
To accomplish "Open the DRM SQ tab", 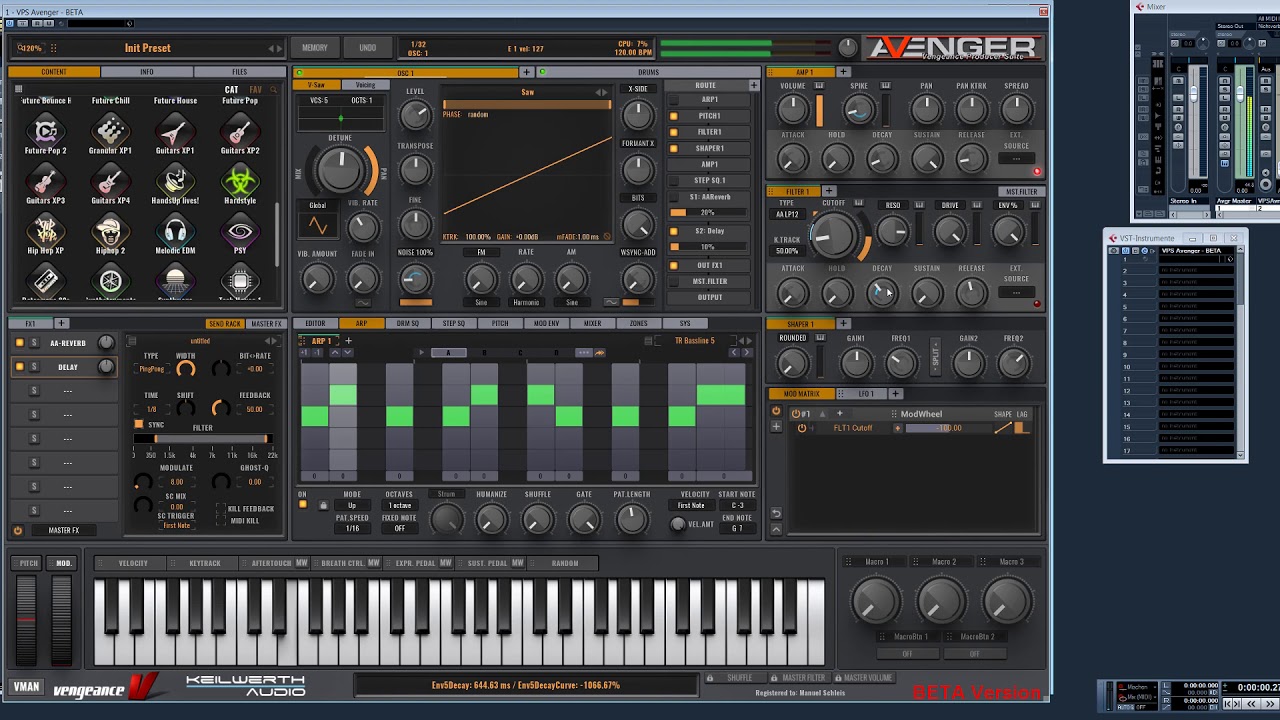I will point(407,324).
